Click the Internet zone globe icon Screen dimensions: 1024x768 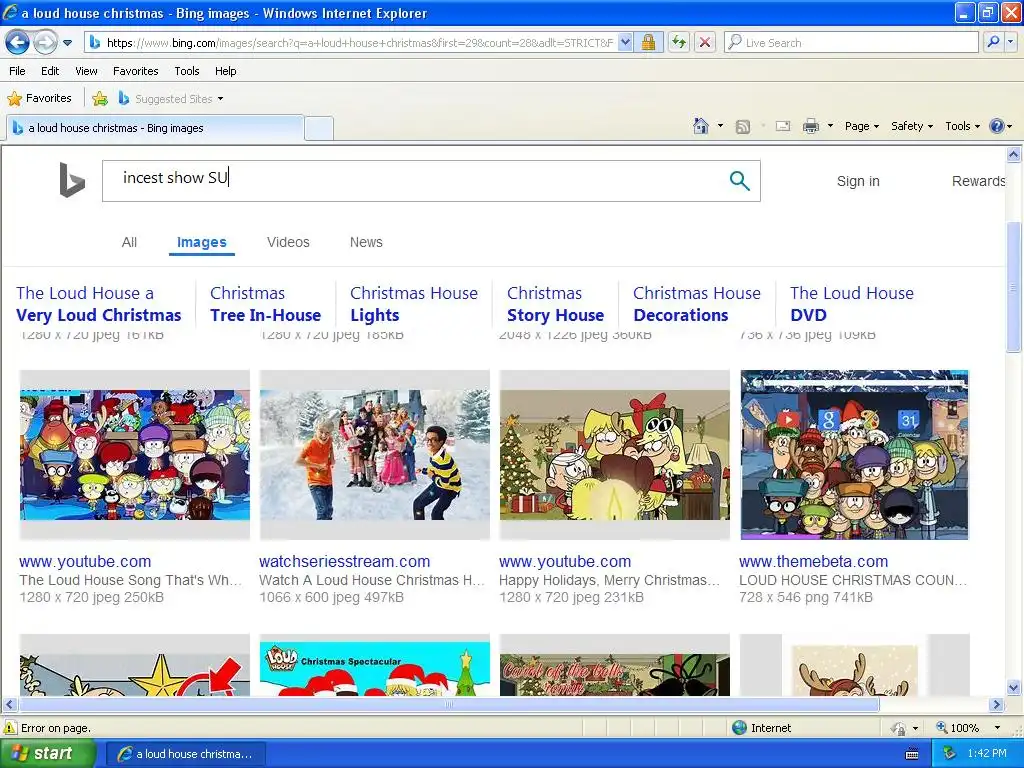[739, 728]
